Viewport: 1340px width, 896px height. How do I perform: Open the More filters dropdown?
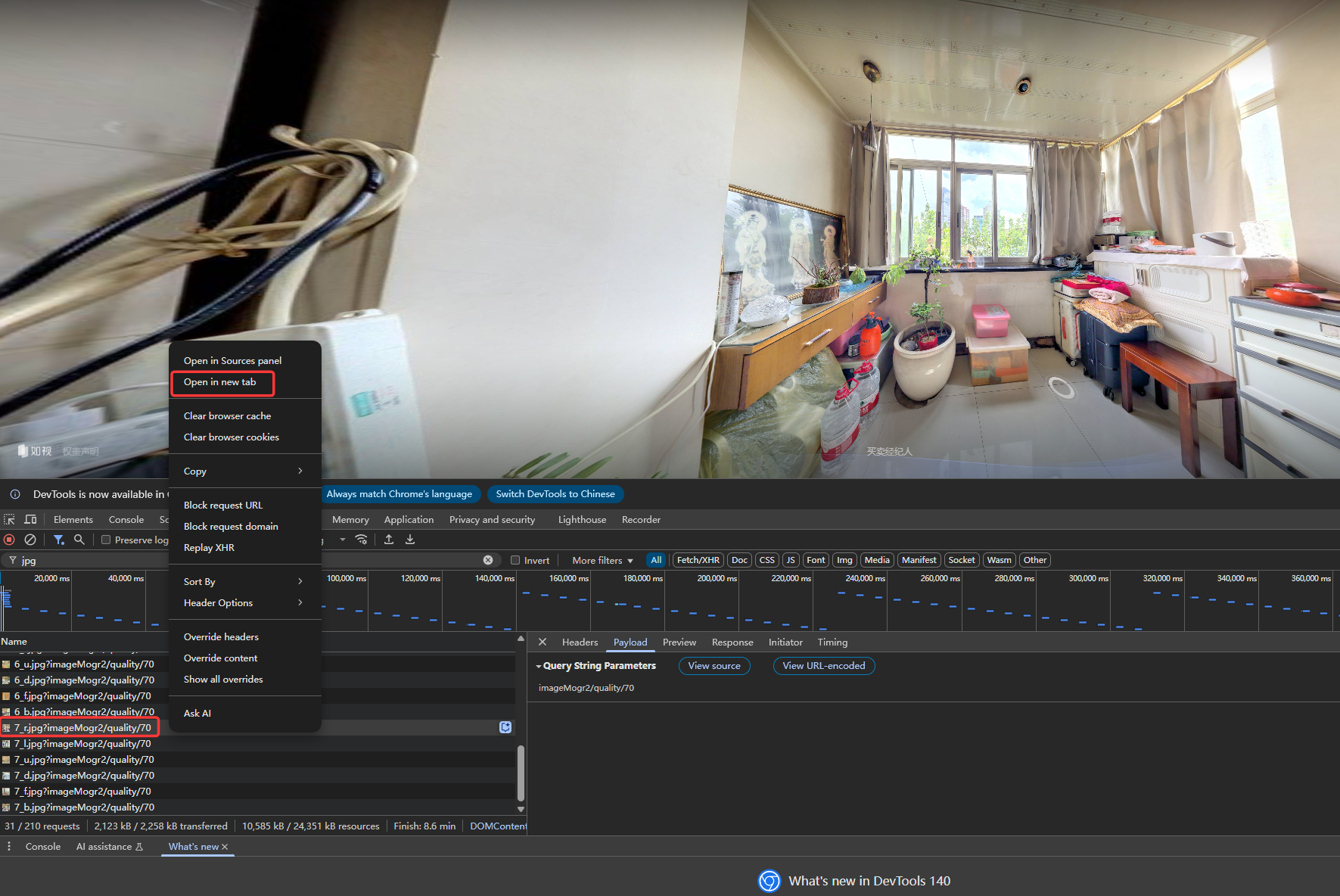[602, 560]
